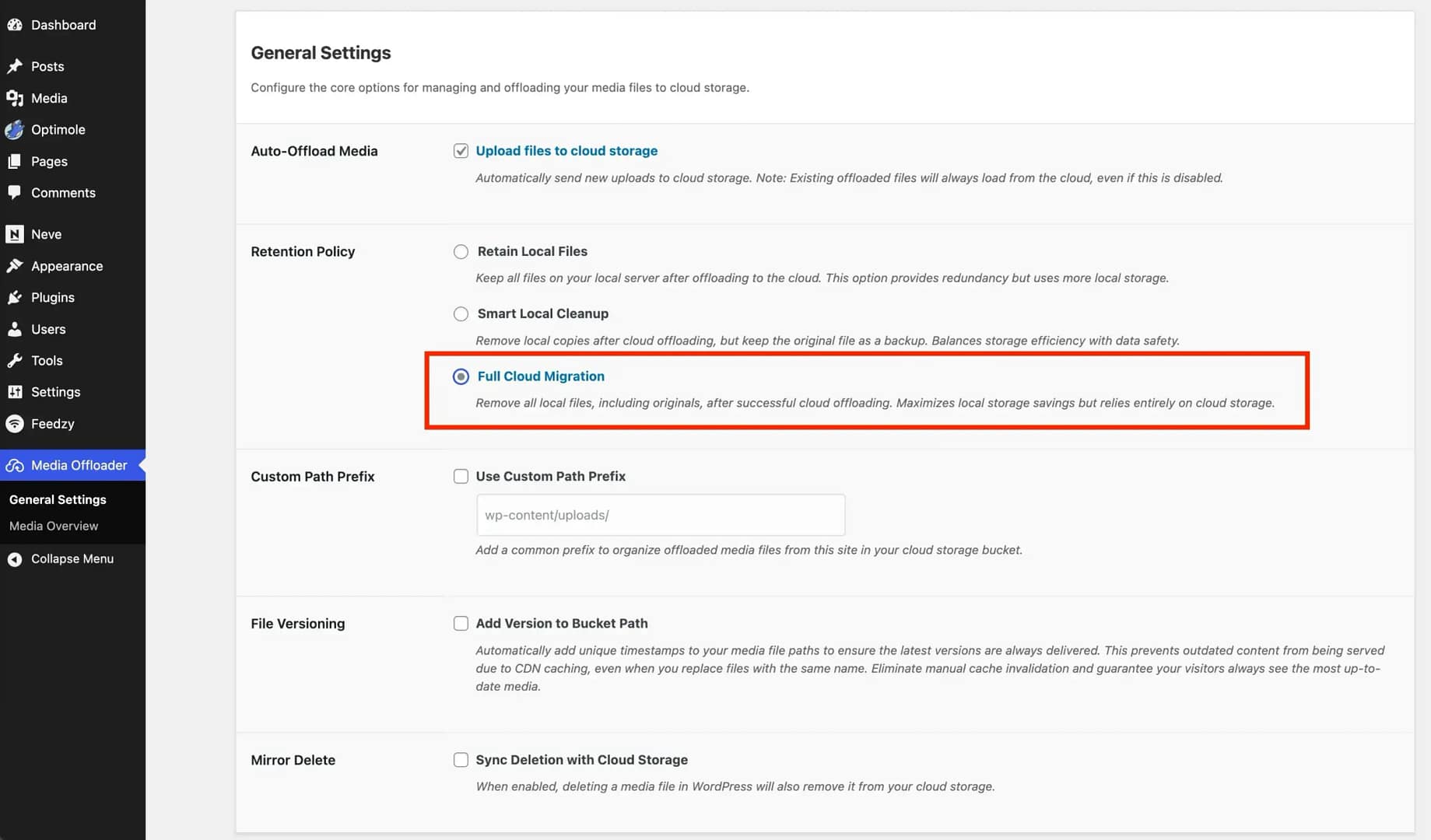Enable Use Custom Path Prefix checkbox

[x=461, y=477]
